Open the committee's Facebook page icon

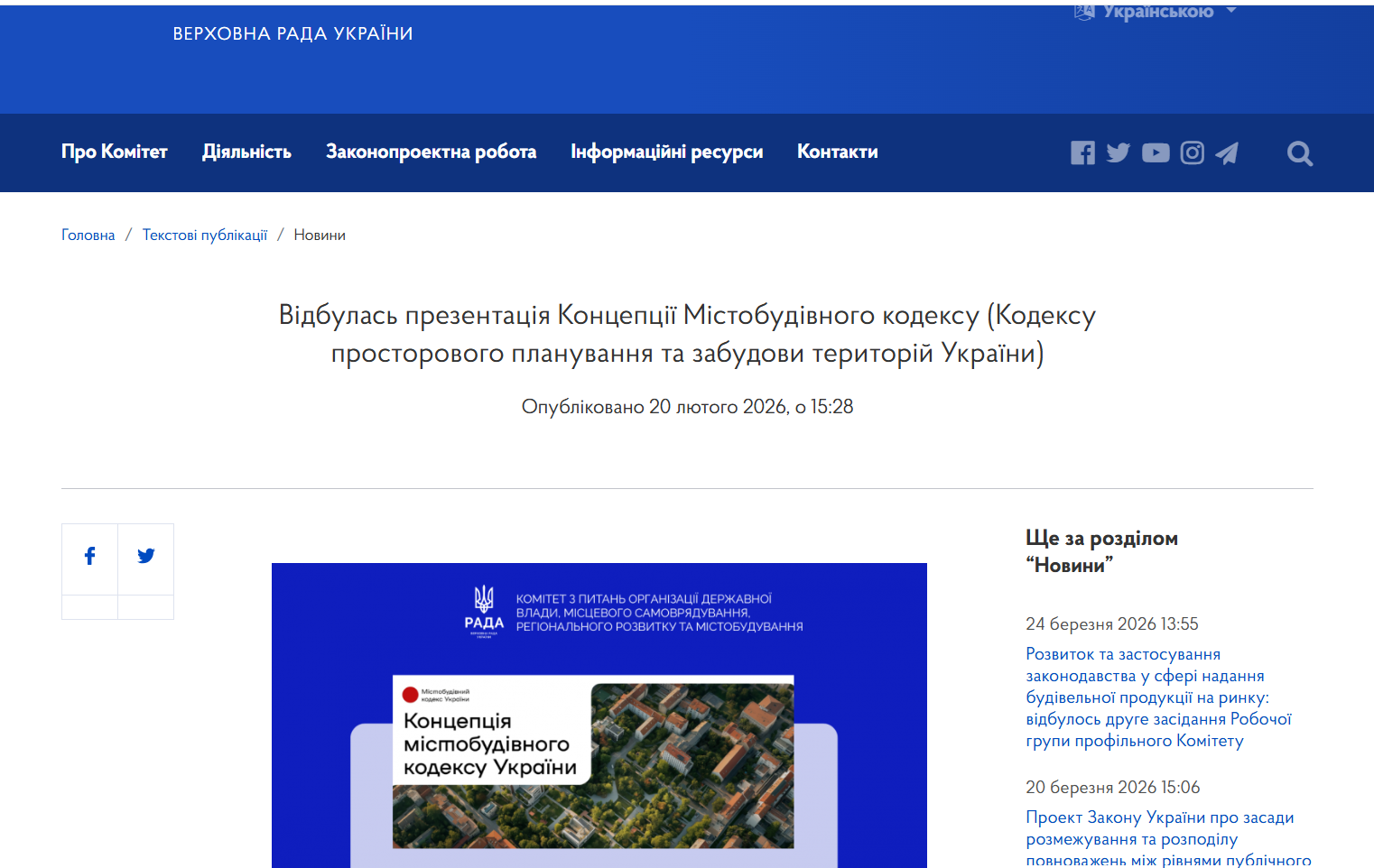pyautogui.click(x=1082, y=152)
